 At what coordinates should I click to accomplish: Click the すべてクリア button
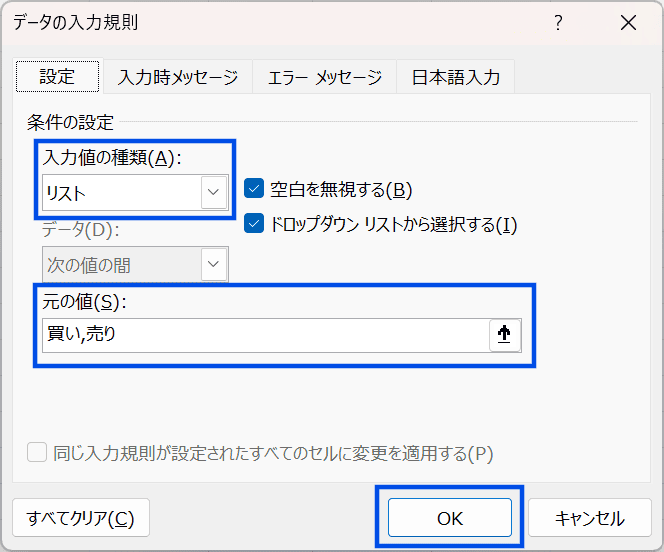click(x=80, y=518)
